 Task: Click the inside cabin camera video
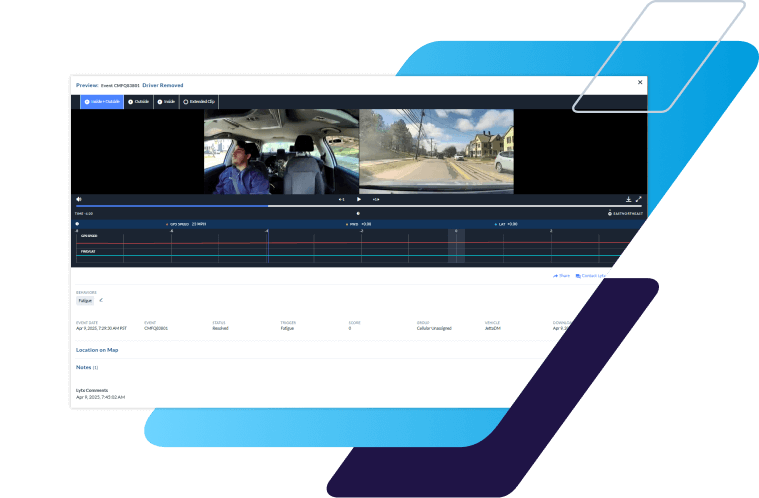281,151
